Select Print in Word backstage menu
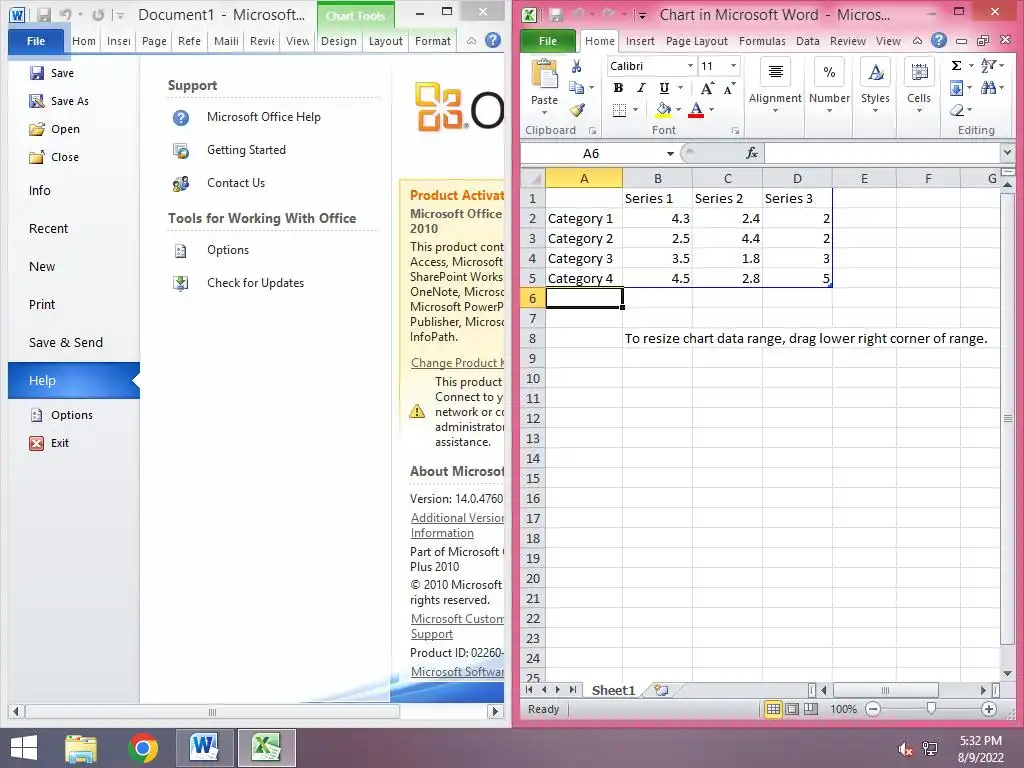Viewport: 1024px width, 768px height. 42,304
